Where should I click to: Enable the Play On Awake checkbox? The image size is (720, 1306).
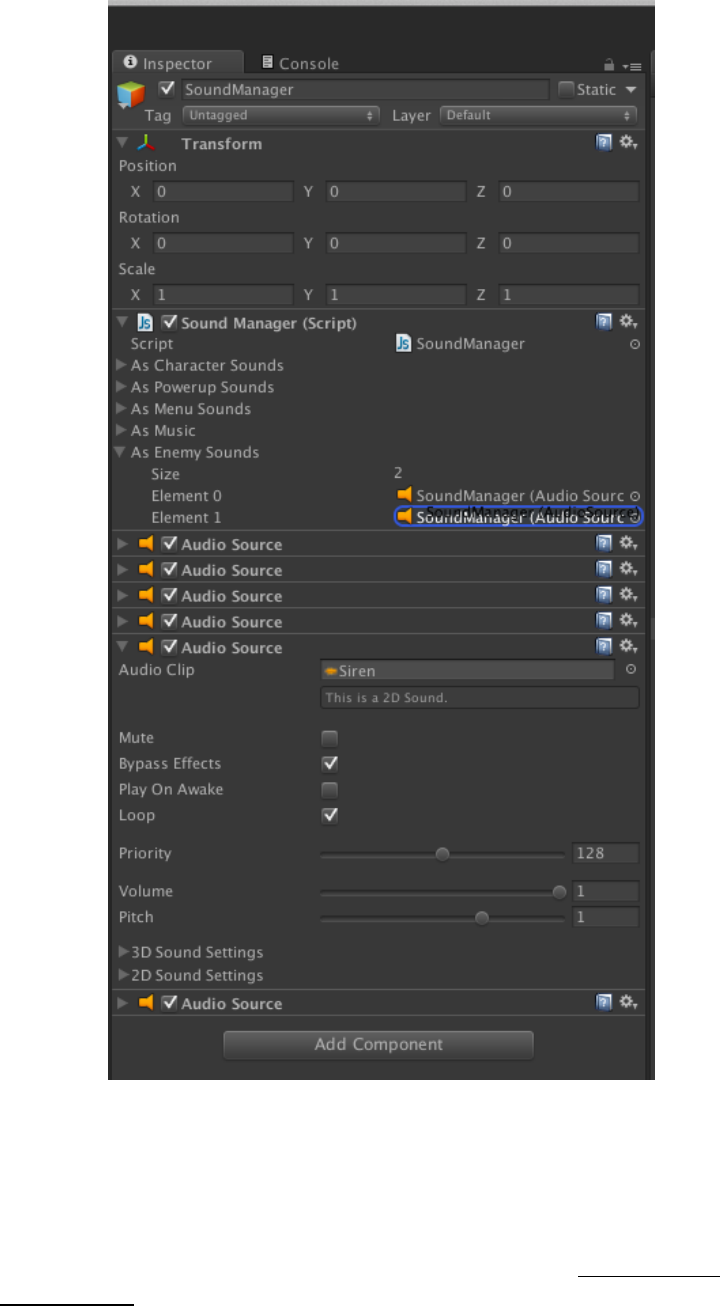pyautogui.click(x=329, y=790)
